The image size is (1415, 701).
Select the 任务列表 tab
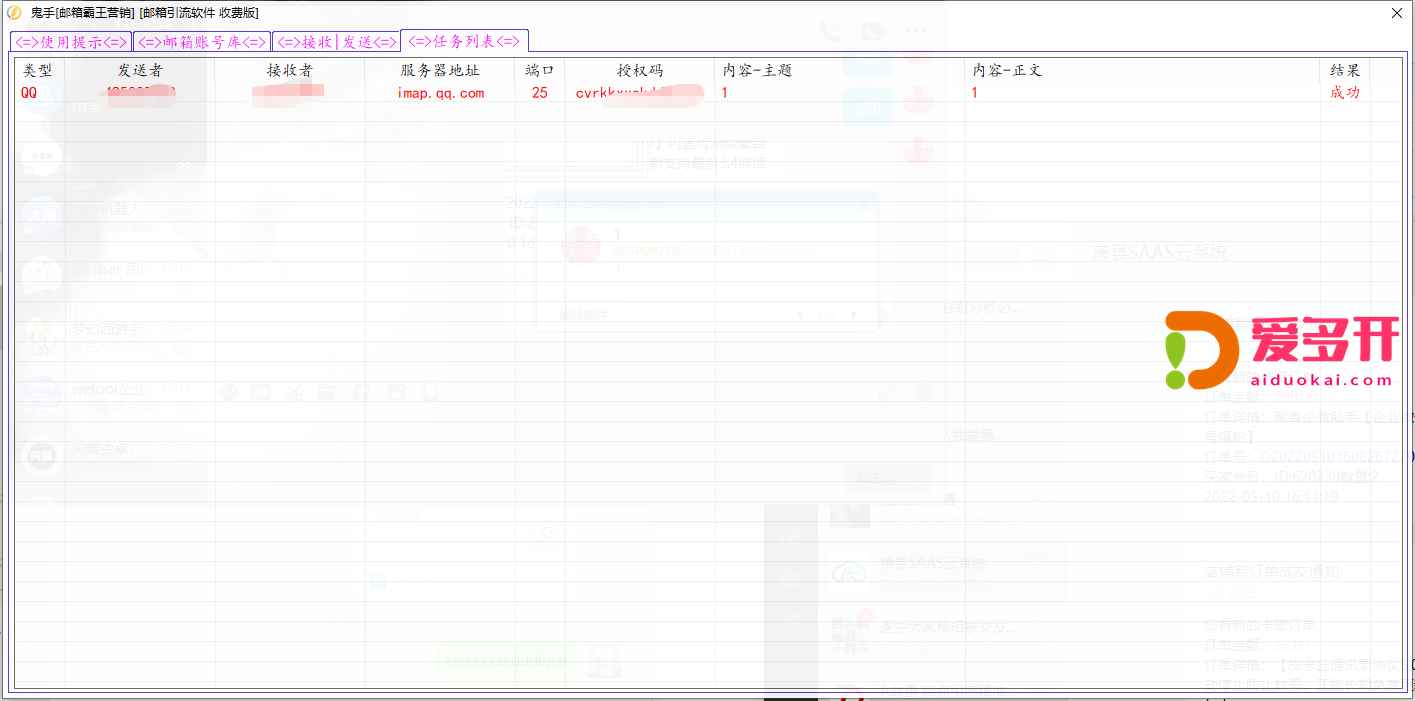[464, 41]
